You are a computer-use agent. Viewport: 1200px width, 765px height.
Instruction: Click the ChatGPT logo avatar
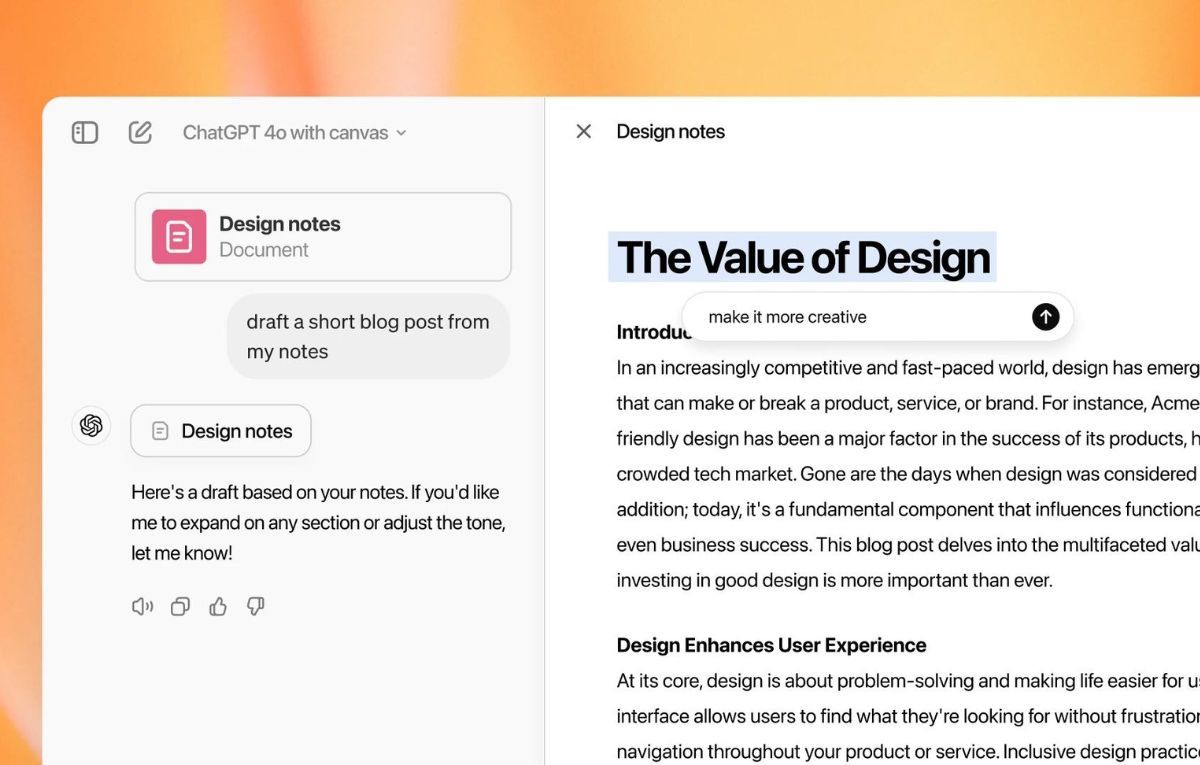[91, 426]
